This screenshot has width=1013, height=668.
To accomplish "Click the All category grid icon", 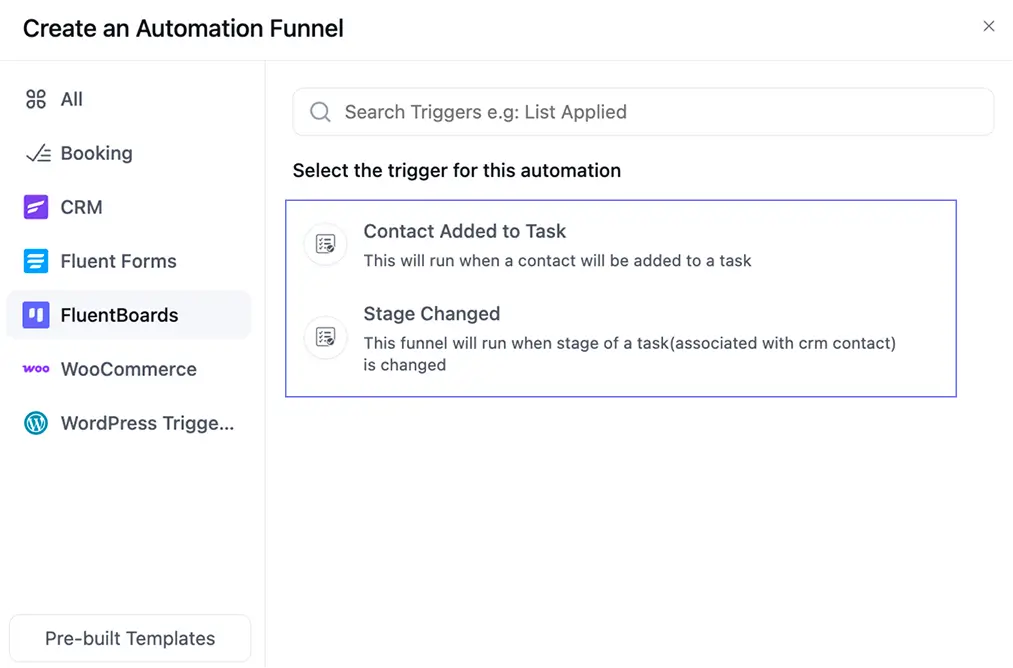I will (36, 99).
